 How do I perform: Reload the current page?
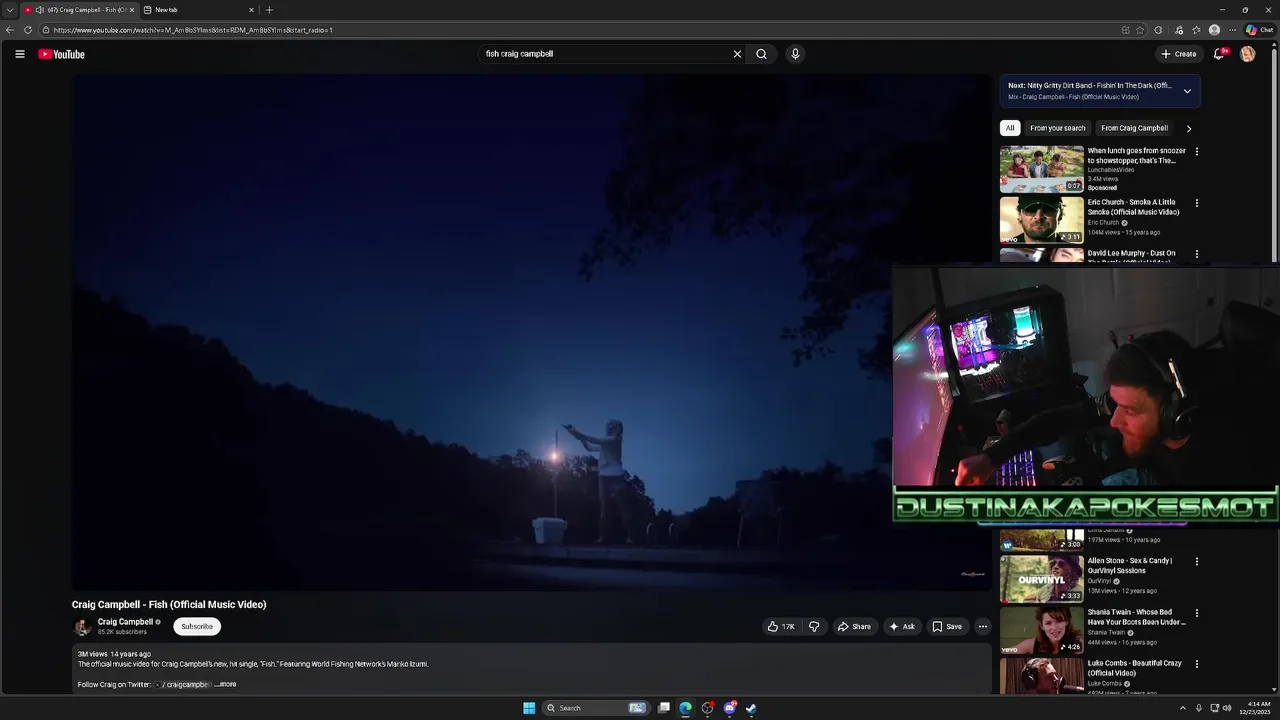point(28,30)
